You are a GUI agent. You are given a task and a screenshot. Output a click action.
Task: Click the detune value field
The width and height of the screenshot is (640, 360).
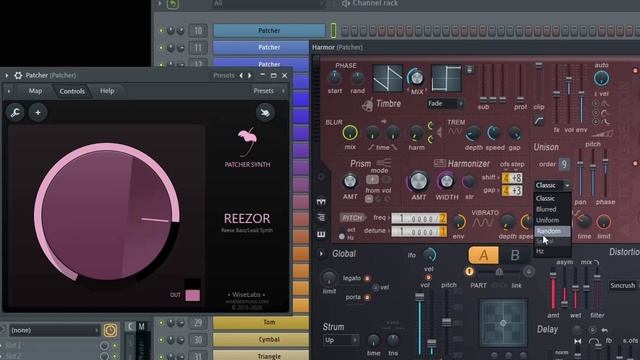[x=419, y=231]
